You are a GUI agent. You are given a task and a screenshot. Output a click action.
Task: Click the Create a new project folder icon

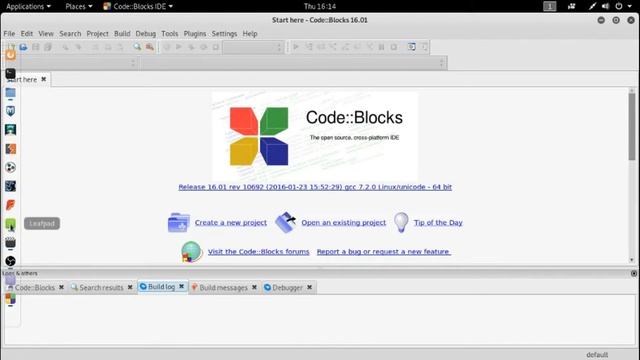pos(178,222)
